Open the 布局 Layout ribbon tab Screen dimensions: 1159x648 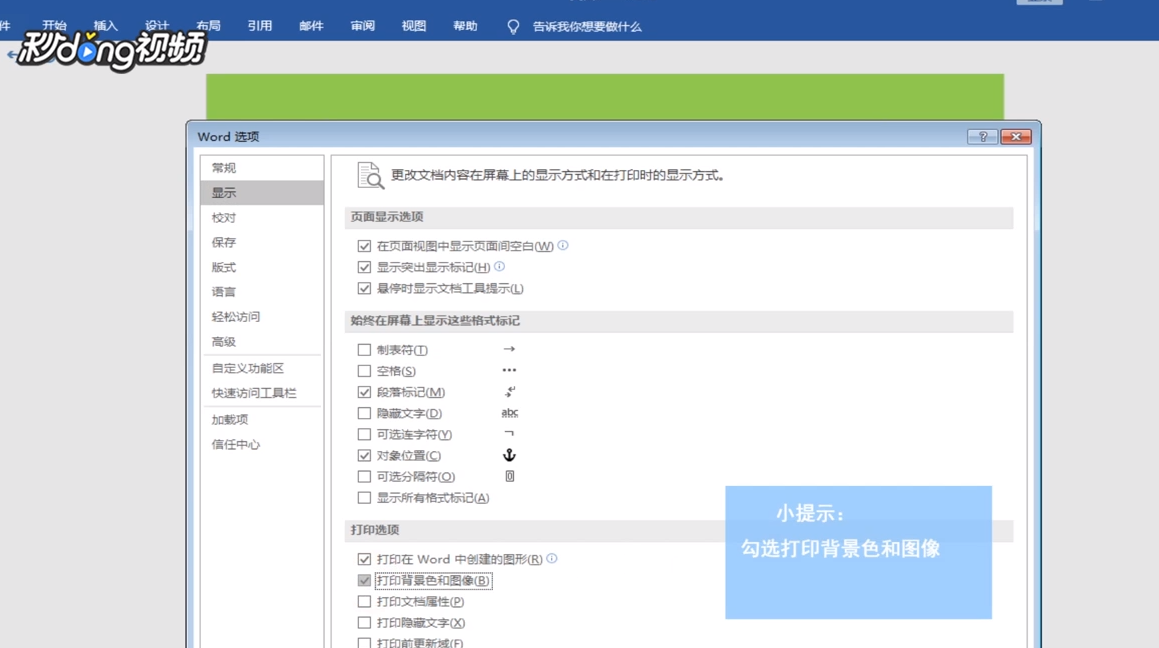tap(208, 26)
